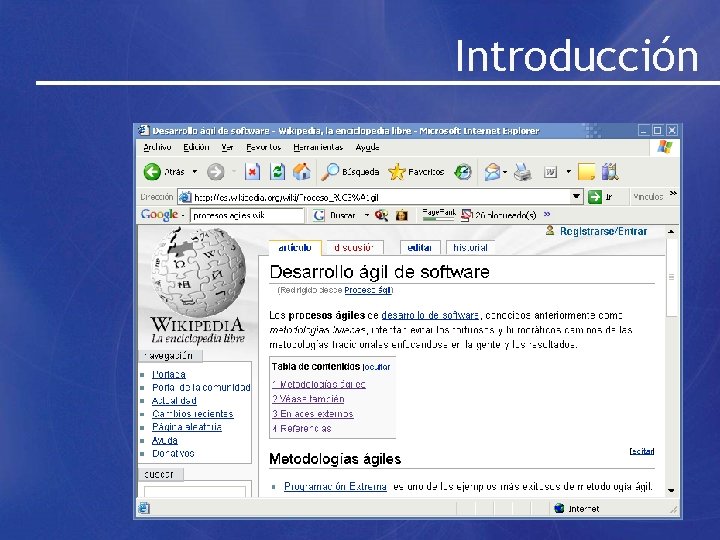Click the Google search web icon
Viewport: 720px width, 540px height.
coord(382,215)
